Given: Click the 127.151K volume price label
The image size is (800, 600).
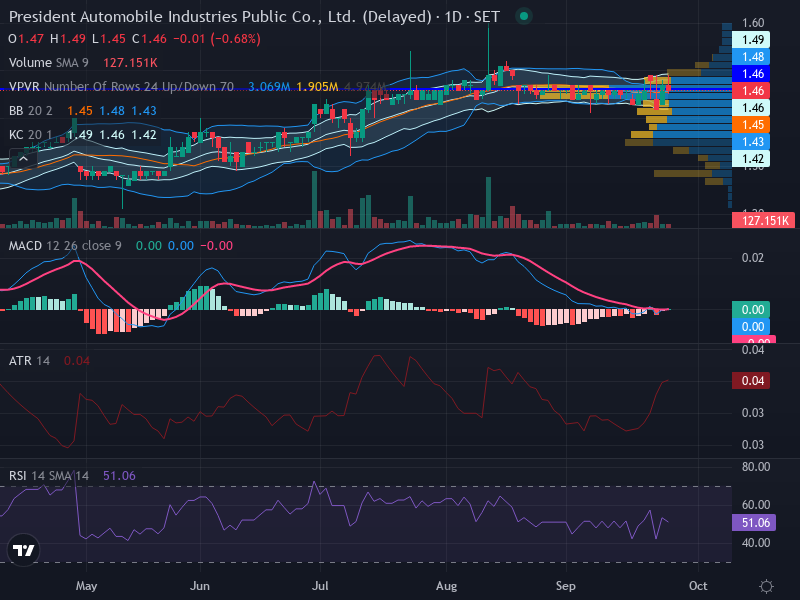Looking at the screenshot, I should pyautogui.click(x=763, y=220).
